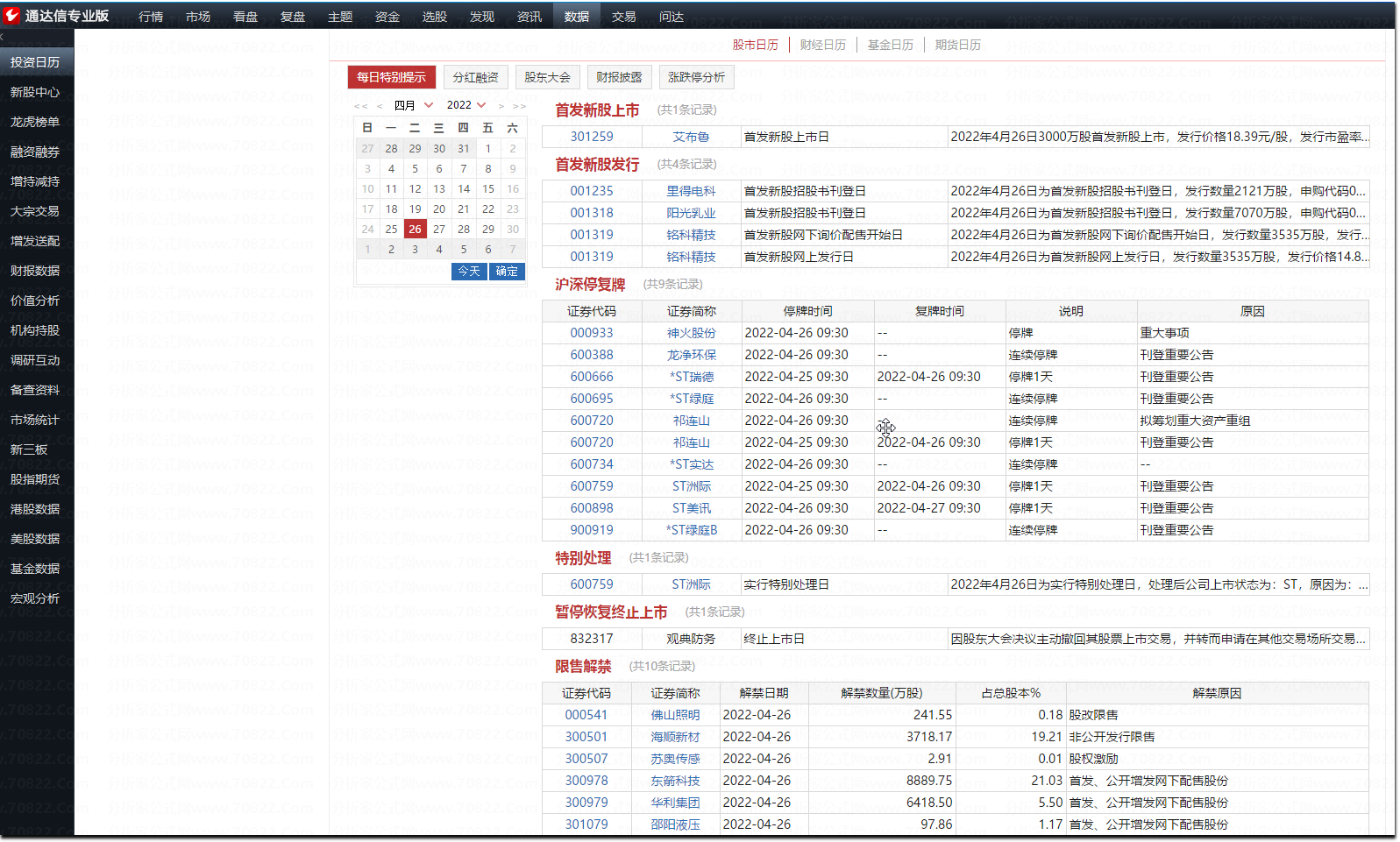Open 股指期货 in sidebar
The width and height of the screenshot is (1400, 842).
37,479
